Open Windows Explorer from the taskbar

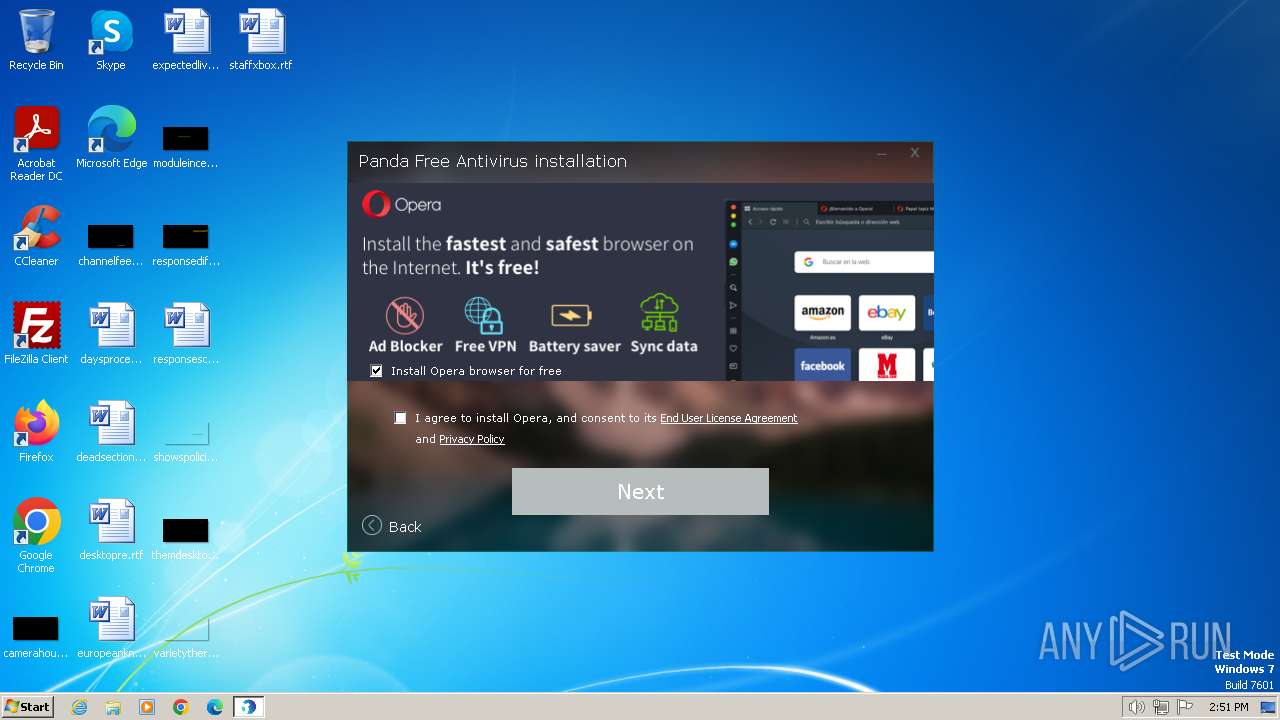113,707
